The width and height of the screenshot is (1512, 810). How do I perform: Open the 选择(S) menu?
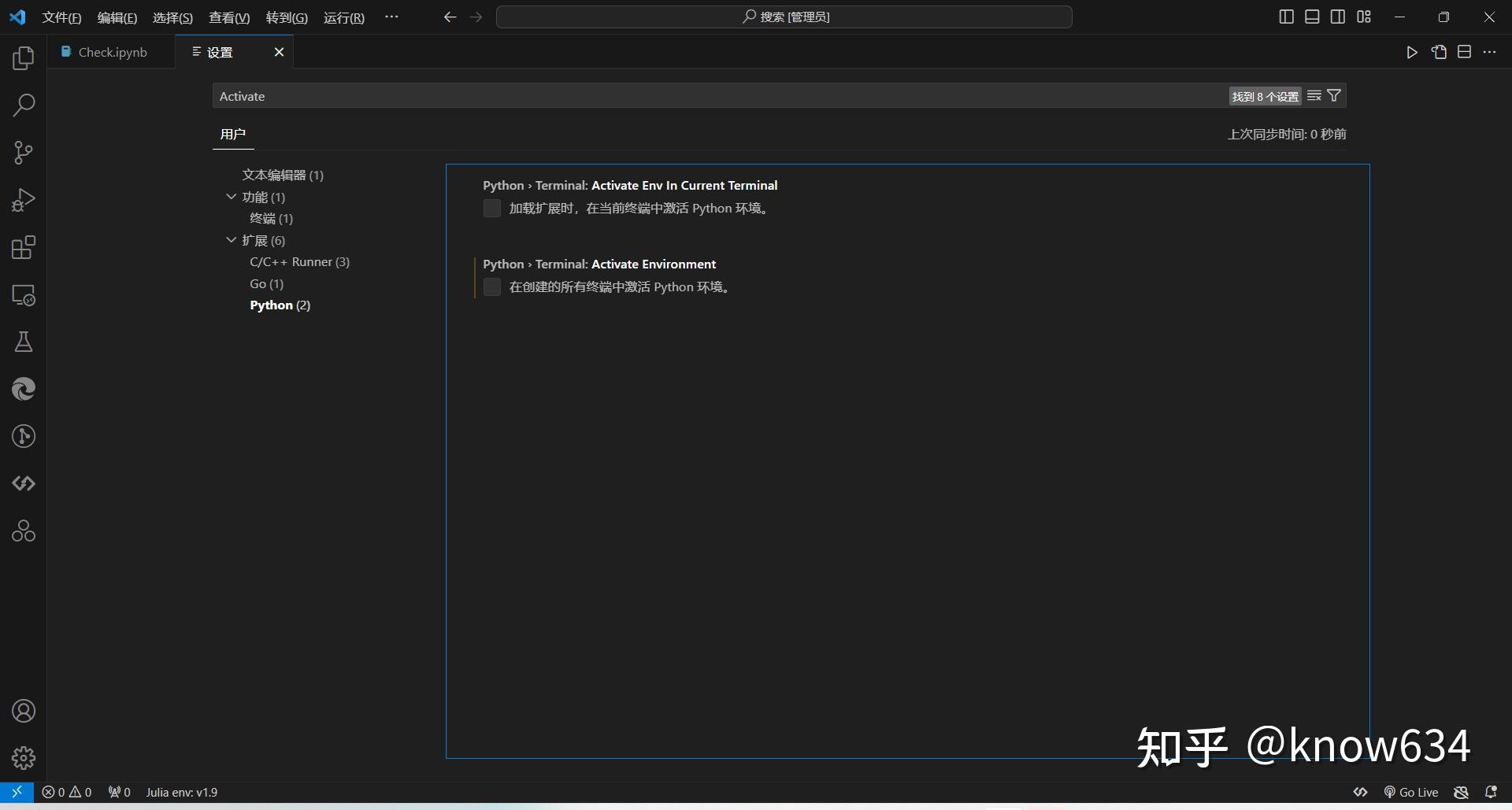172,17
